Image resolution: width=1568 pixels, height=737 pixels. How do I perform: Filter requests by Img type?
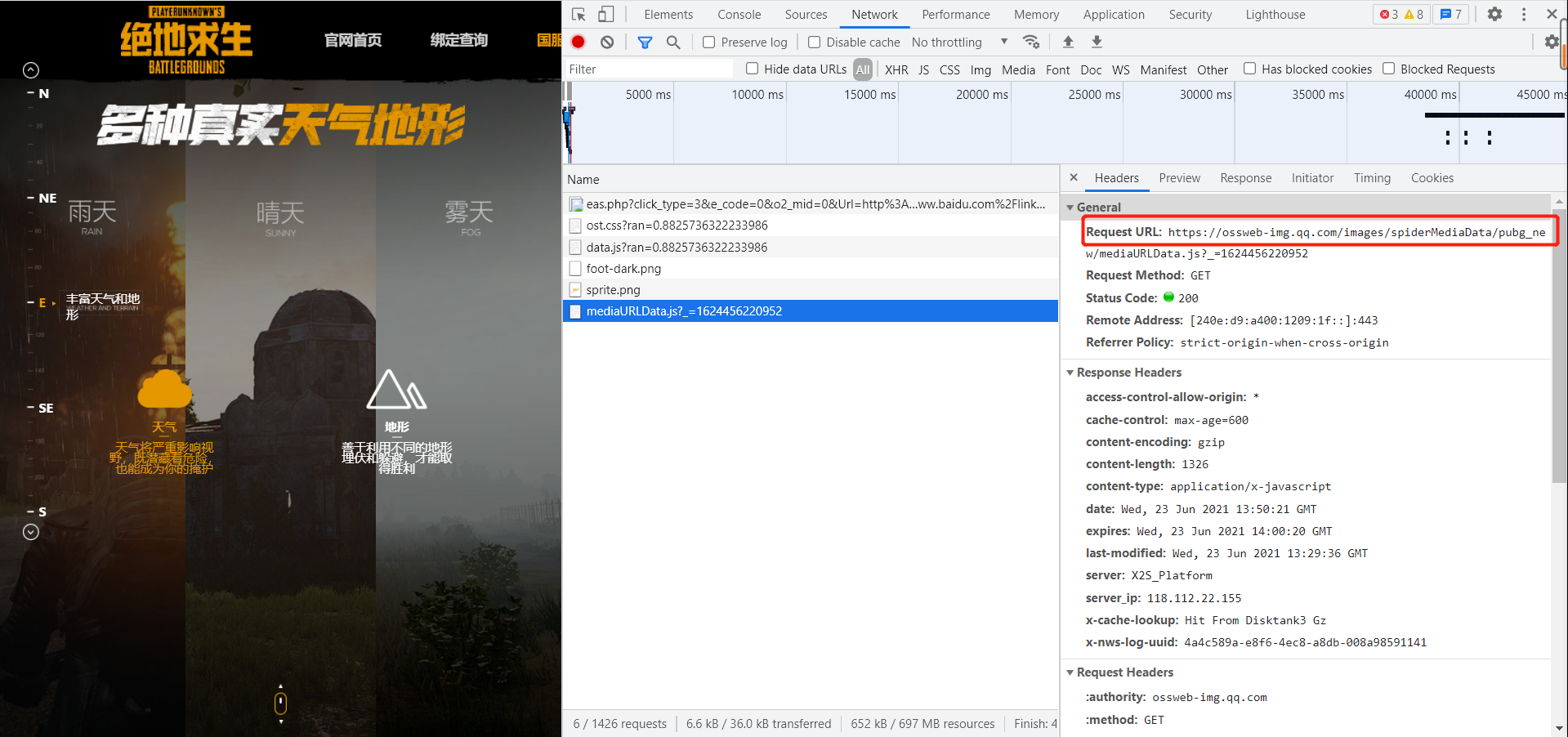(981, 69)
